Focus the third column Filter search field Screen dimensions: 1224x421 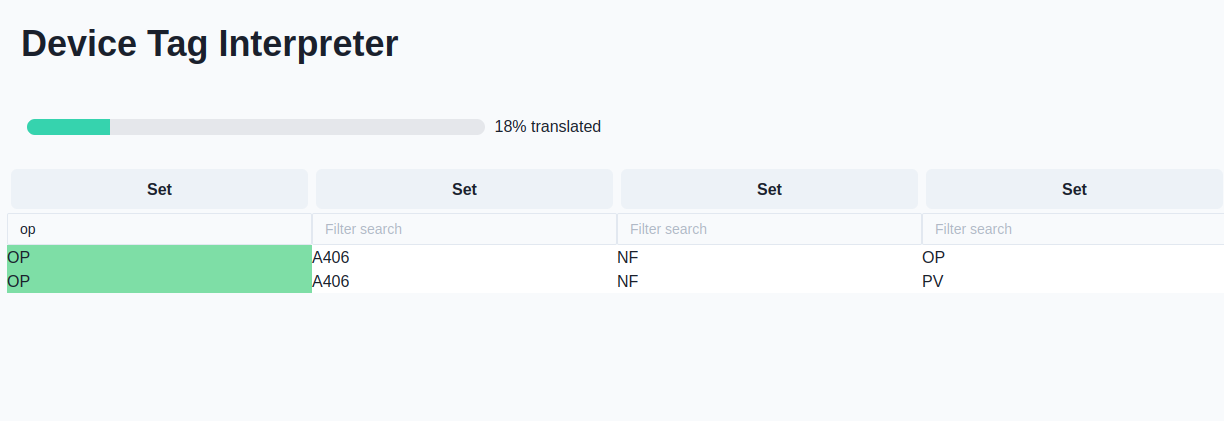click(x=769, y=229)
